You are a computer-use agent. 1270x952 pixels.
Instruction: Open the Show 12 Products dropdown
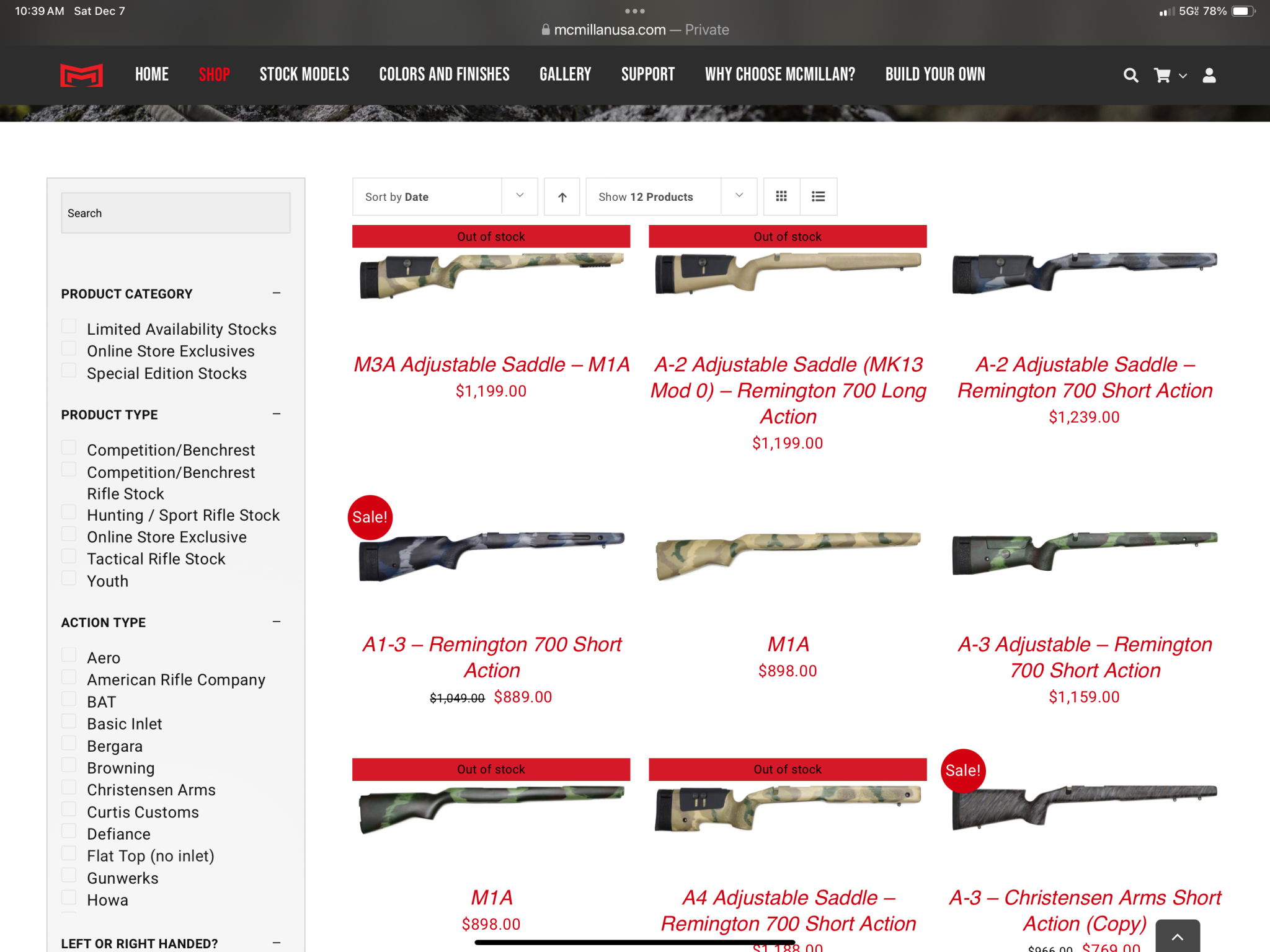[671, 196]
